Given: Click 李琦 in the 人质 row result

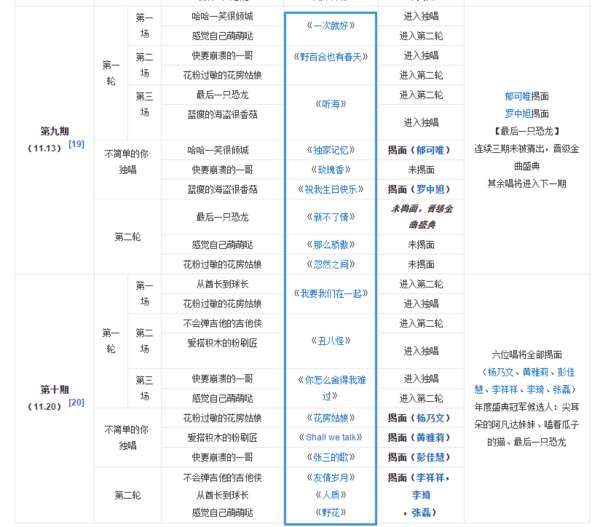Looking at the screenshot, I should pyautogui.click(x=421, y=495).
